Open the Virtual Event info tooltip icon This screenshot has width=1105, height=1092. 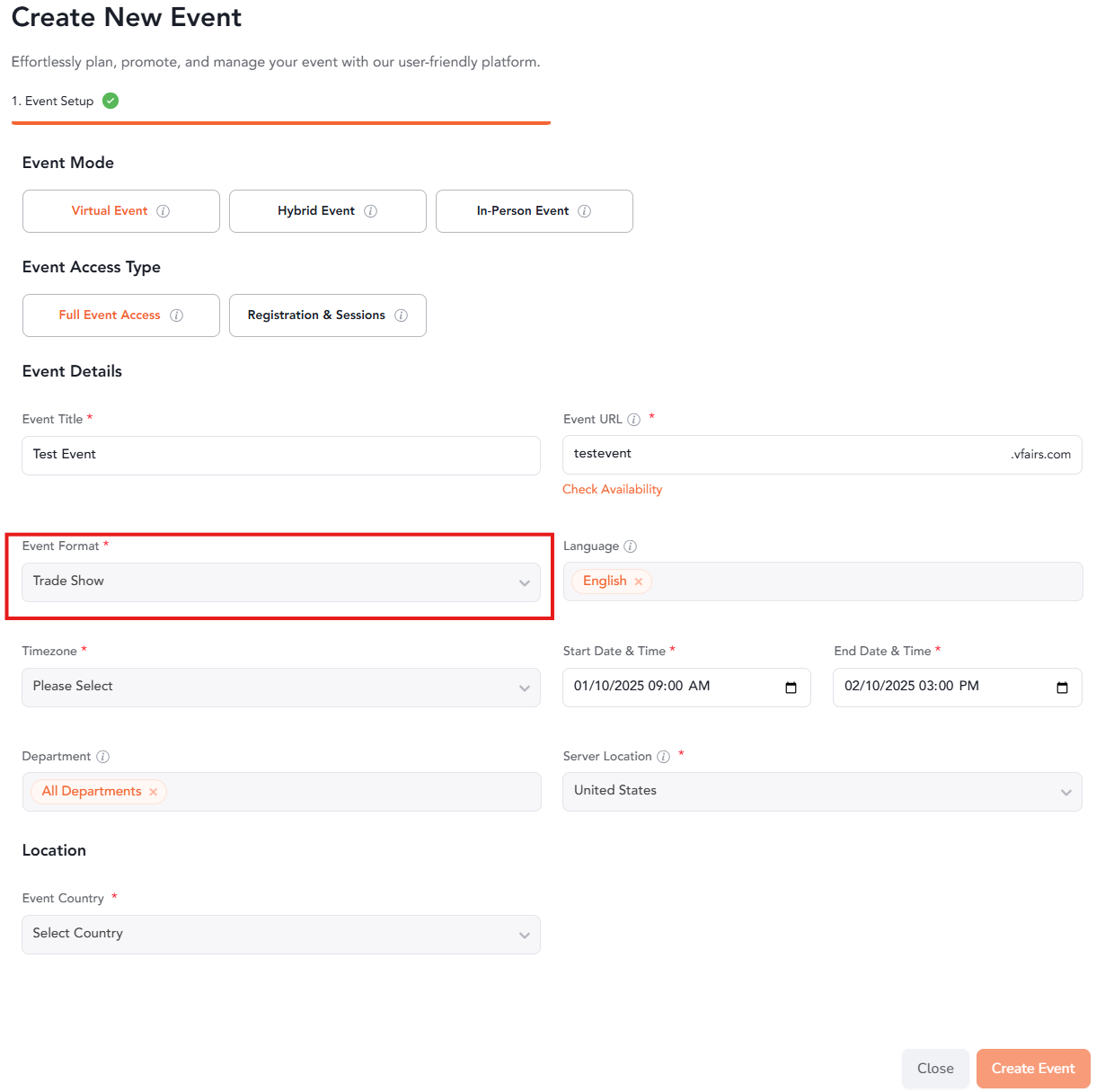163,210
